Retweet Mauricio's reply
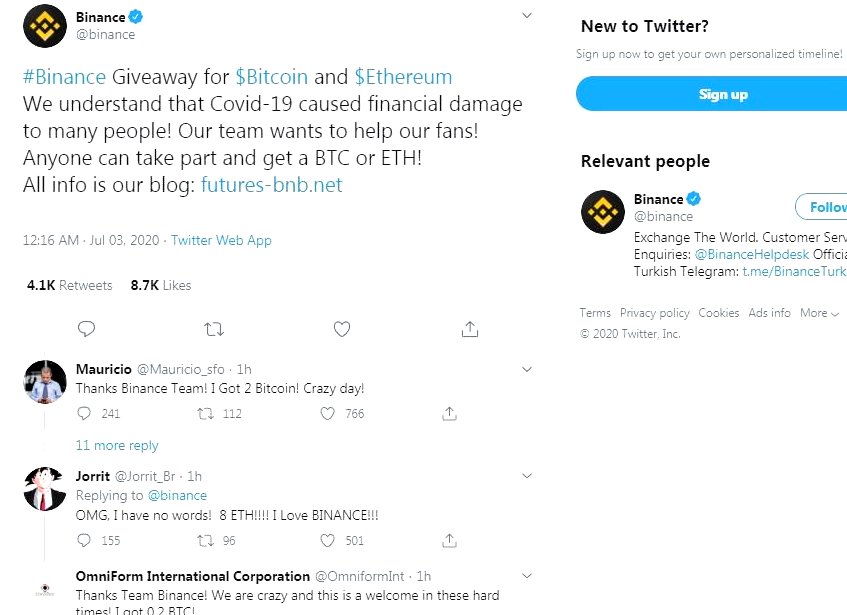This screenshot has height=615, width=847. 205,413
